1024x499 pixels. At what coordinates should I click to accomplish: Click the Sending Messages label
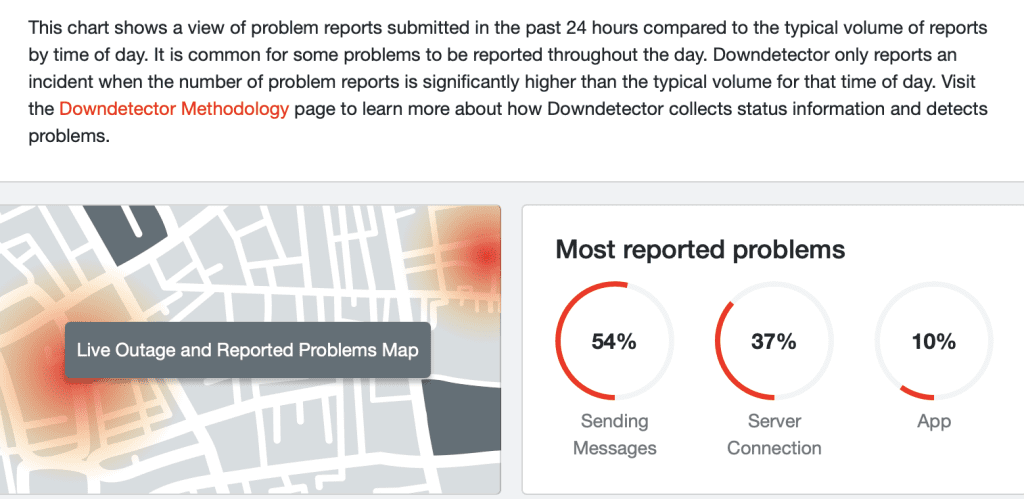click(614, 434)
